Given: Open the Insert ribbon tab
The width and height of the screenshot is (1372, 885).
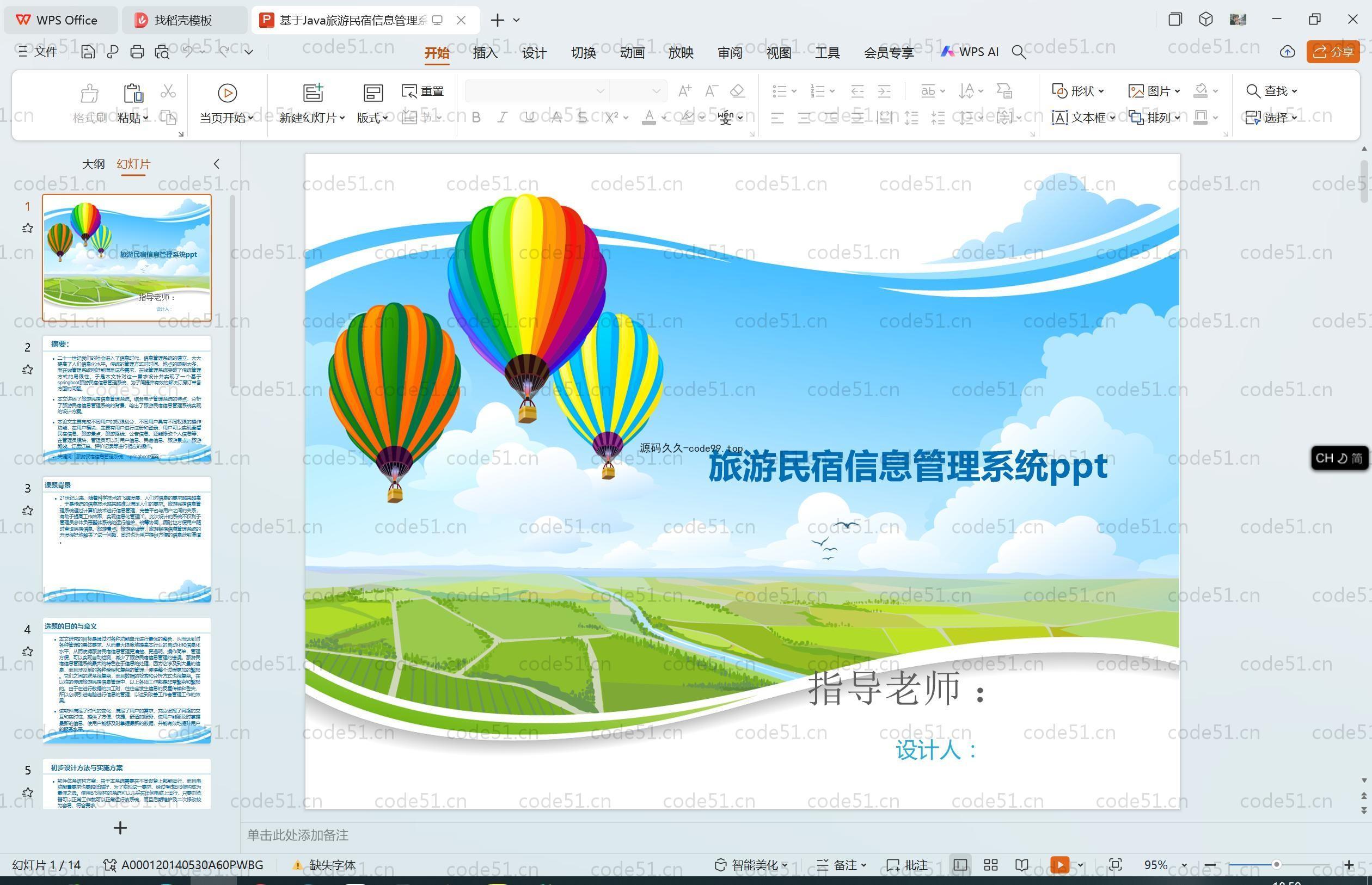Looking at the screenshot, I should (x=485, y=52).
